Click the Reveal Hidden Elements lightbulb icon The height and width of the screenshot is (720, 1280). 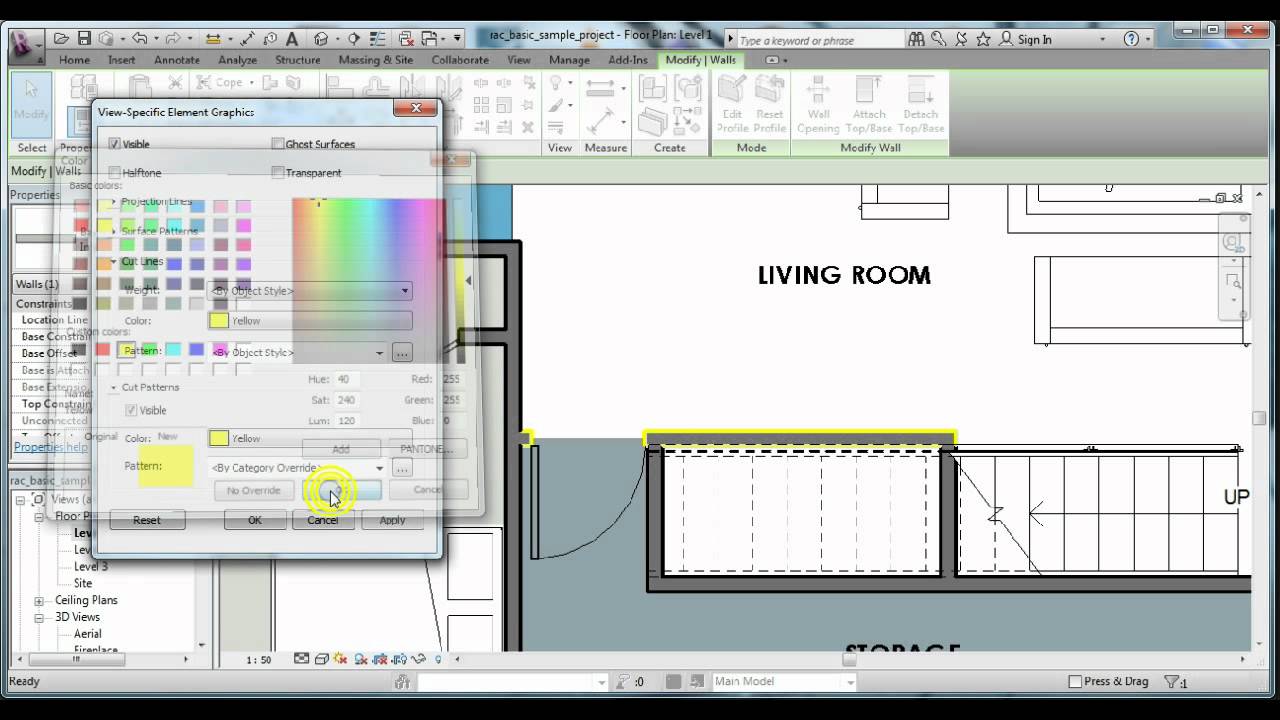[438, 659]
